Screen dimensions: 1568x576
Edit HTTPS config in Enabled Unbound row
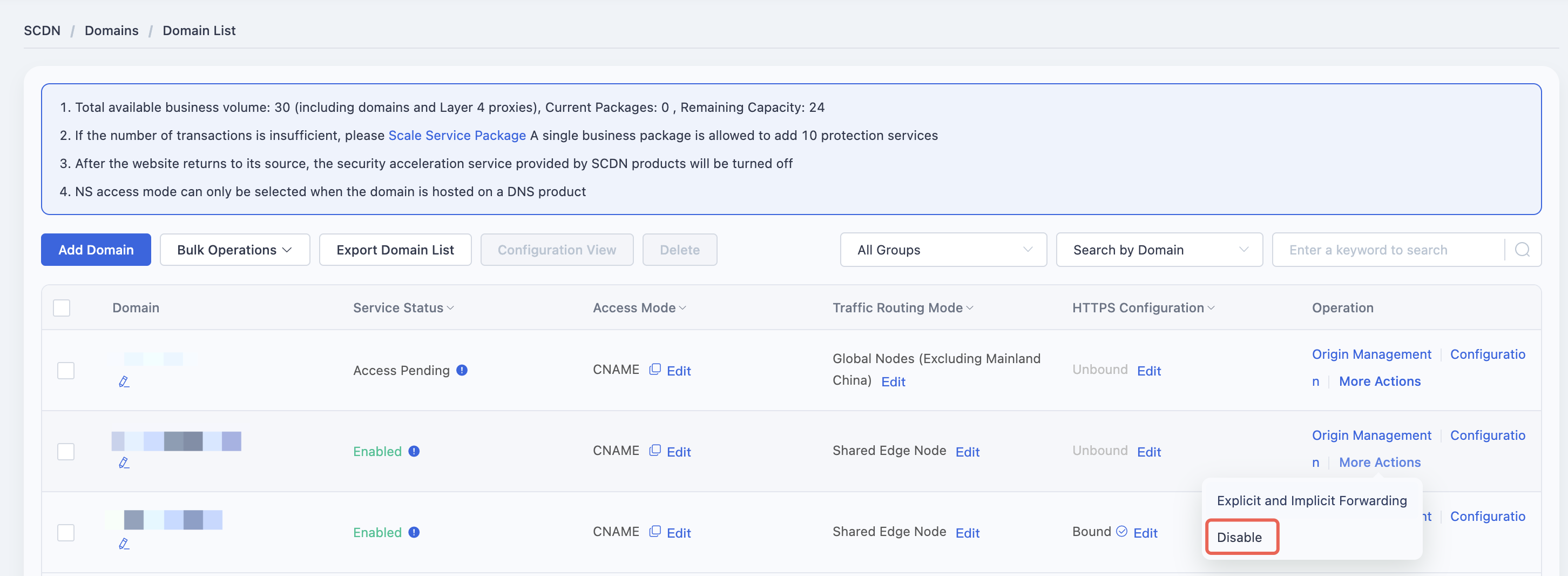1148,452
